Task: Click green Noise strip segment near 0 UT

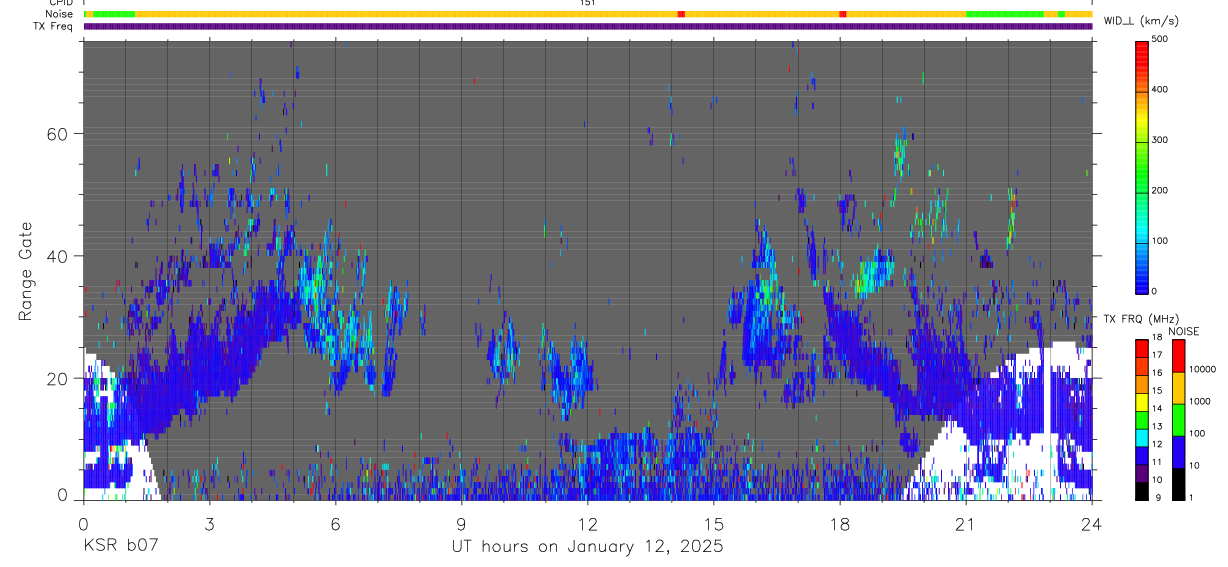Action: 112,14
